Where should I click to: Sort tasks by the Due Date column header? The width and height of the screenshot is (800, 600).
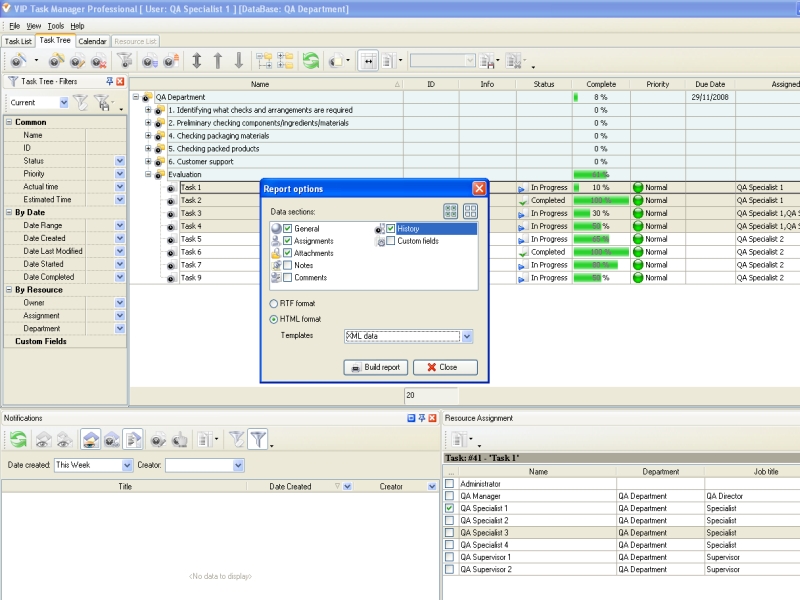click(x=710, y=84)
